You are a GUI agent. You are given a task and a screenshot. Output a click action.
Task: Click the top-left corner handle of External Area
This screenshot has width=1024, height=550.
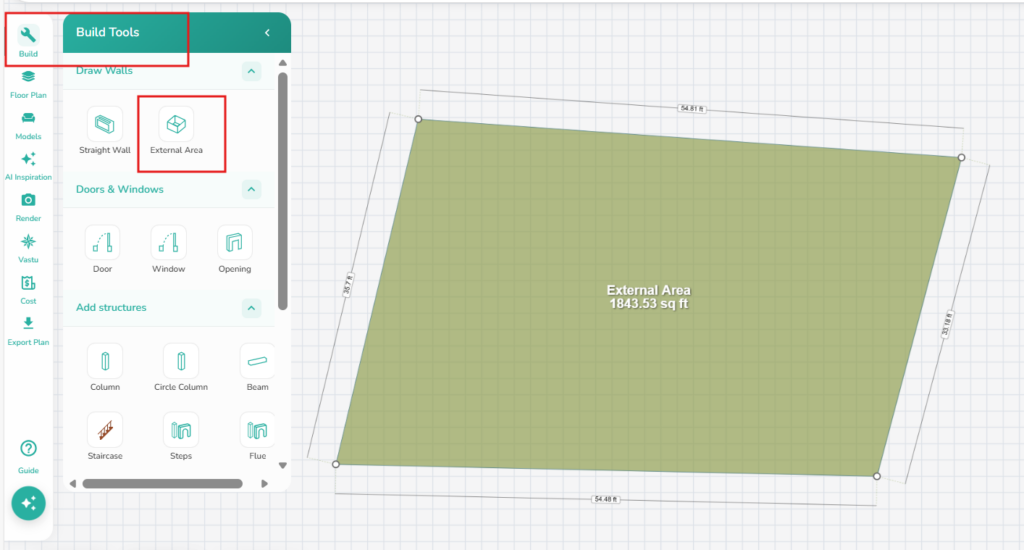(x=418, y=119)
